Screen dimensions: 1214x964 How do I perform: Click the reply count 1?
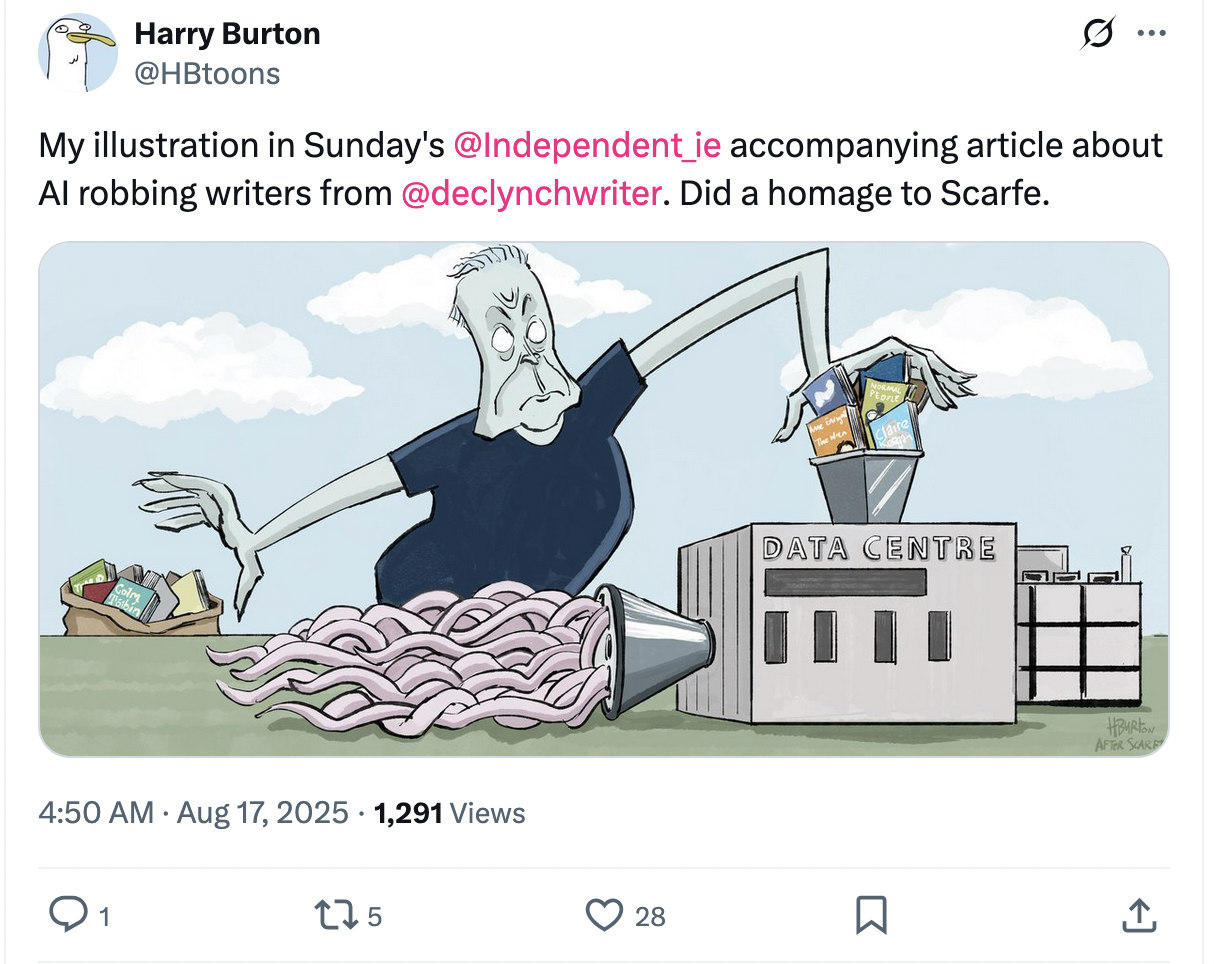coord(104,916)
